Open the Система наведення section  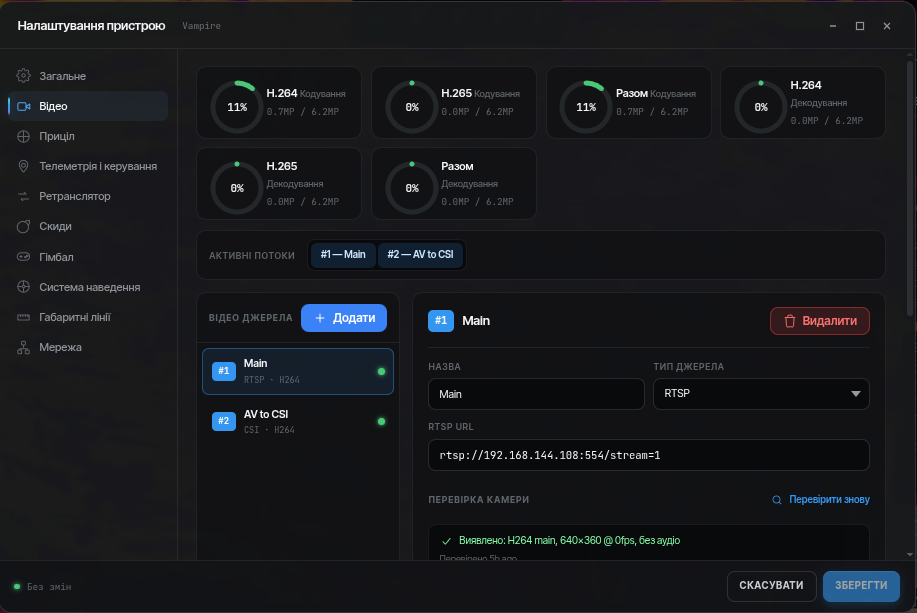(x=88, y=287)
